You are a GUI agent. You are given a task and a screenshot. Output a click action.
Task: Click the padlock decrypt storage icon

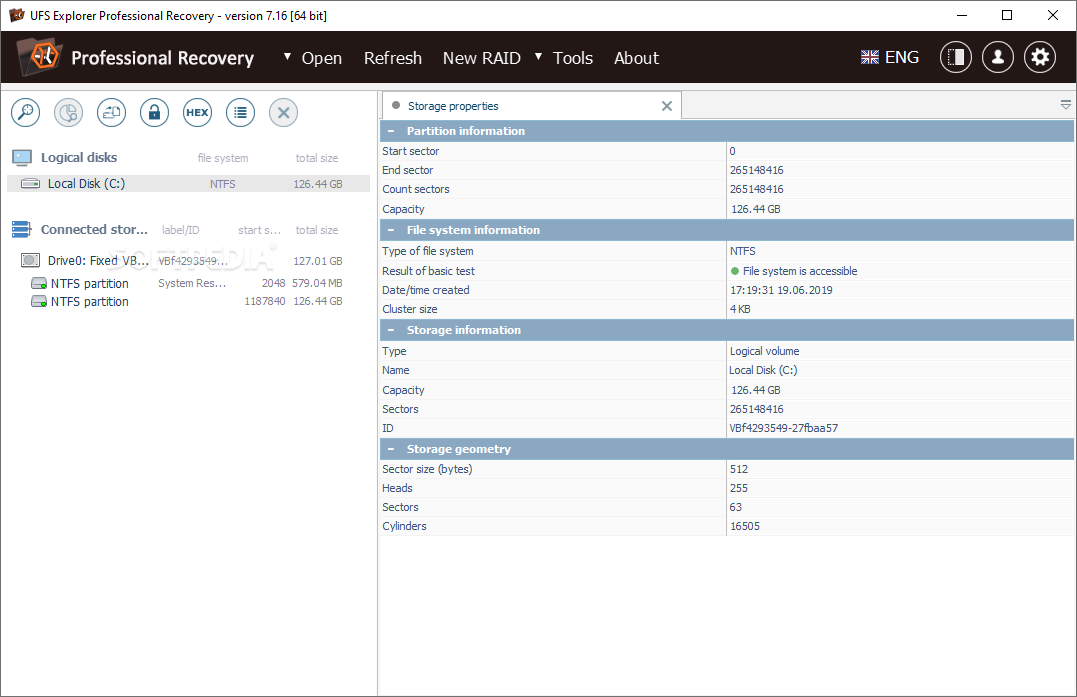(x=155, y=113)
